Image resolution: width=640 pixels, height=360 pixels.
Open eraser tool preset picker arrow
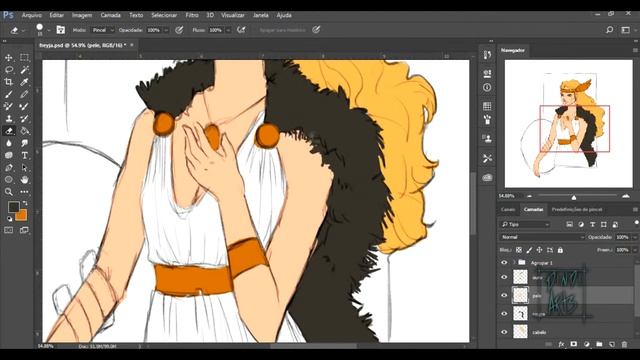pyautogui.click(x=23, y=30)
